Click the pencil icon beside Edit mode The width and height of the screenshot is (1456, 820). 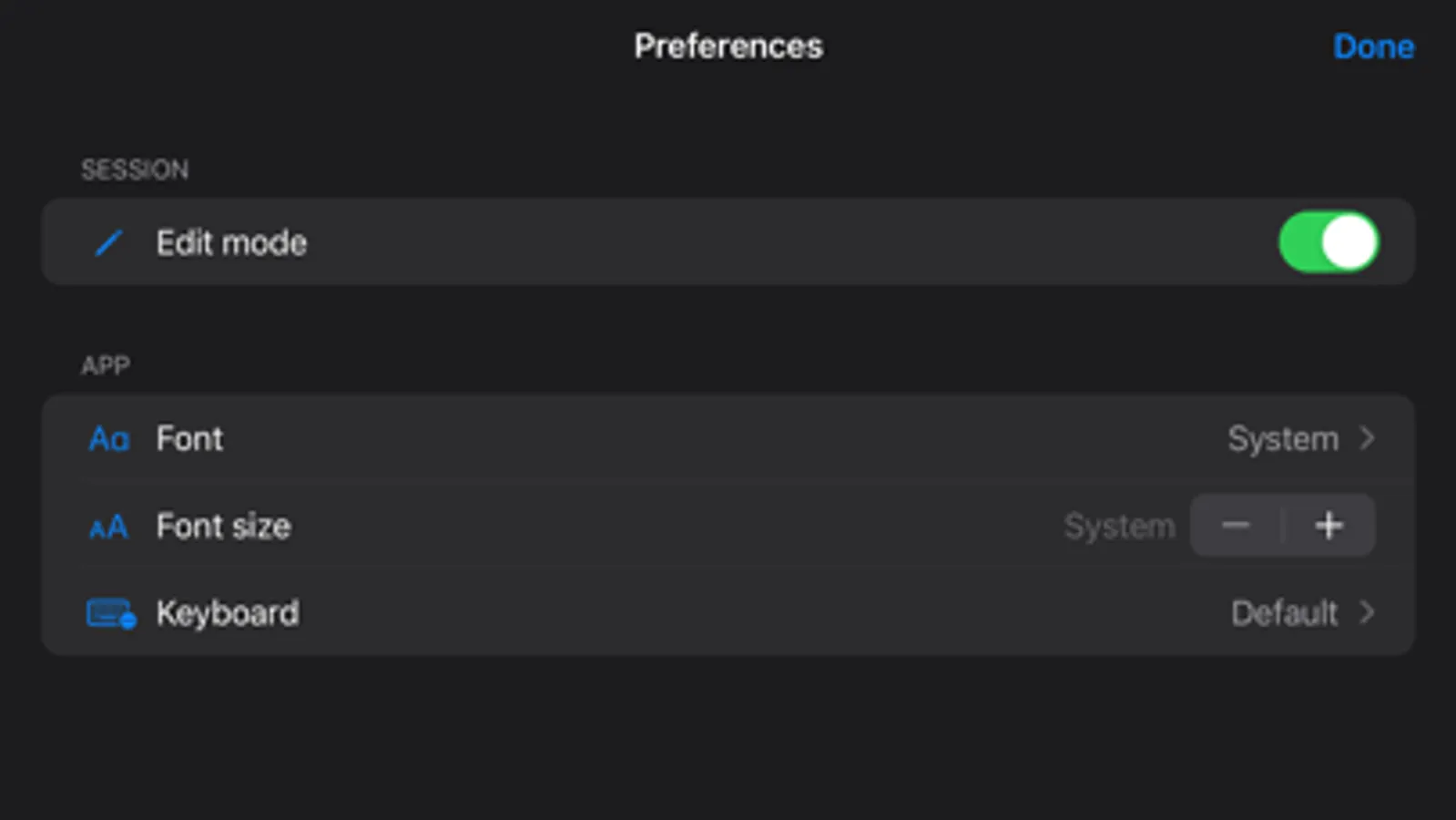108,243
